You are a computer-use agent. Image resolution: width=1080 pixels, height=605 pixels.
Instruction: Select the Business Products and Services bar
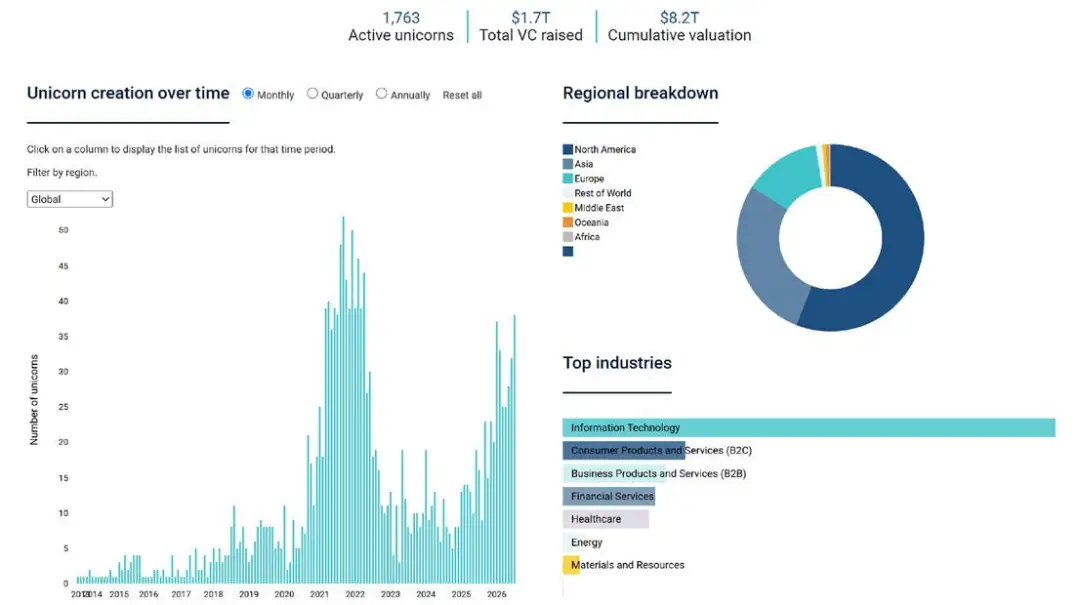(x=614, y=473)
